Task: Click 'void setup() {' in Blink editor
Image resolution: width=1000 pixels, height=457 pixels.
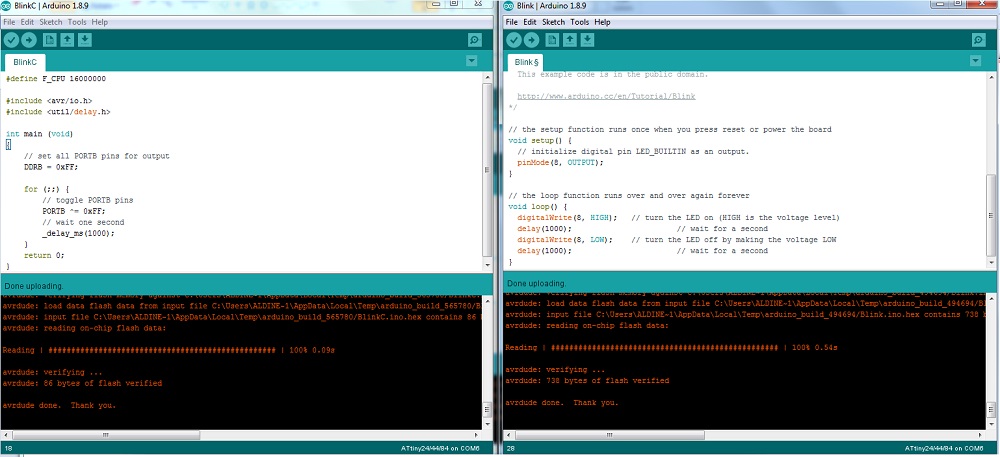Action: click(540, 140)
